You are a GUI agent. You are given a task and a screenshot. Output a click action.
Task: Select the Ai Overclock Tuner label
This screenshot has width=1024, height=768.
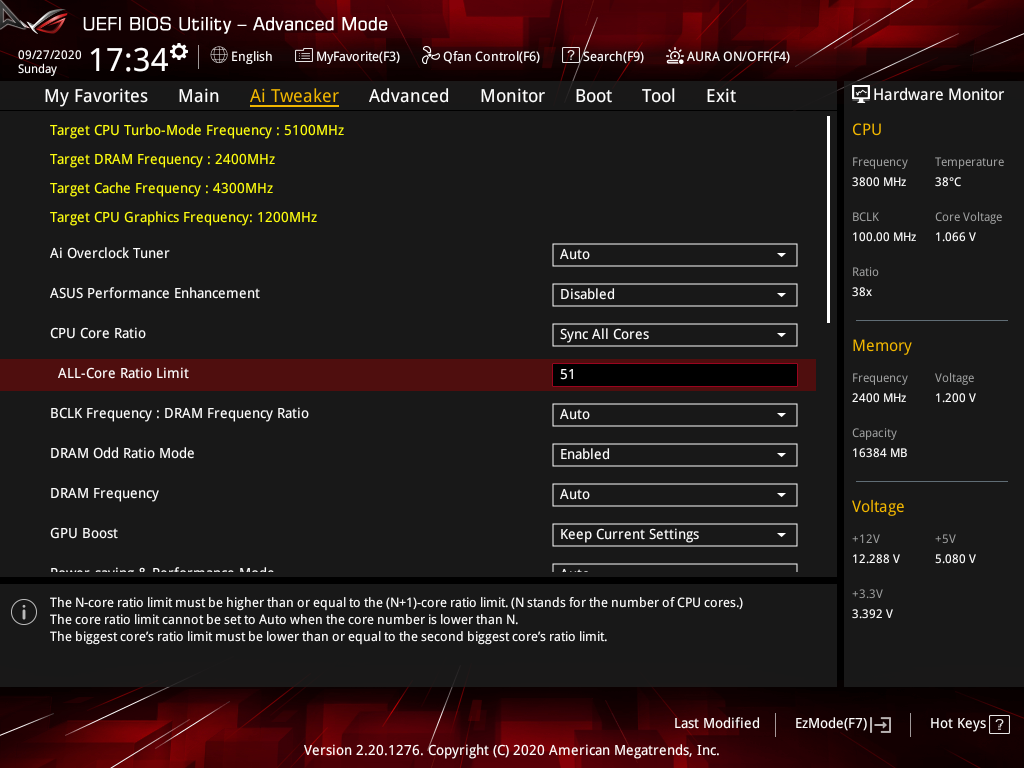pos(110,253)
